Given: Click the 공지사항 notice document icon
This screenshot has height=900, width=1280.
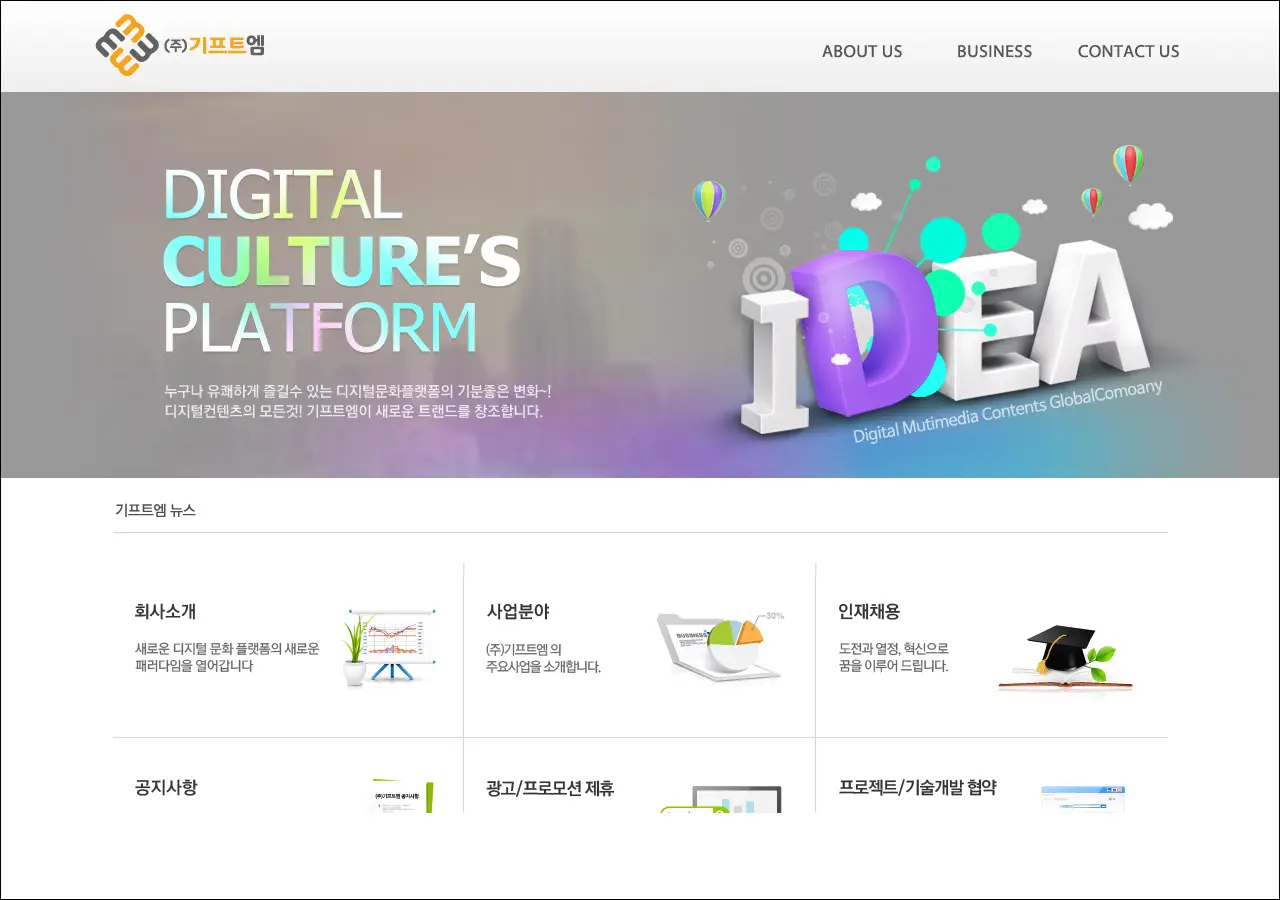Looking at the screenshot, I should click(x=402, y=796).
